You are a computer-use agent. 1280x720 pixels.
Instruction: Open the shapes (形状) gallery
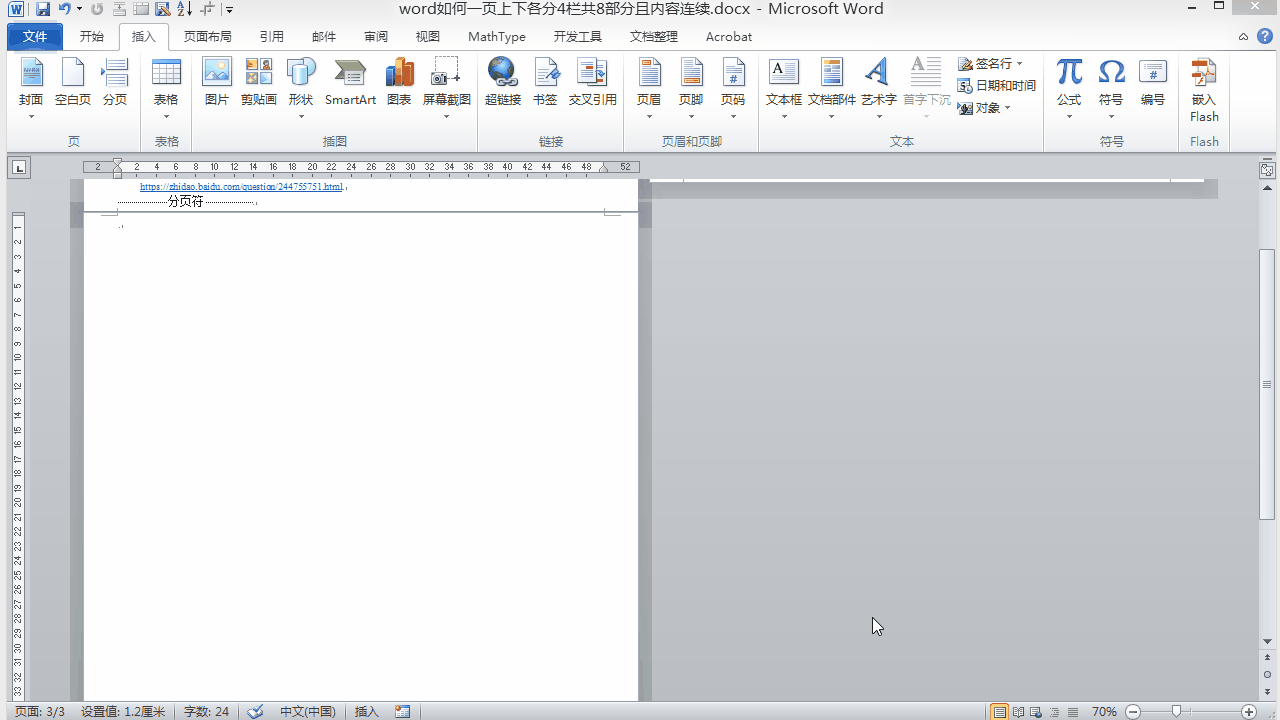click(x=301, y=89)
